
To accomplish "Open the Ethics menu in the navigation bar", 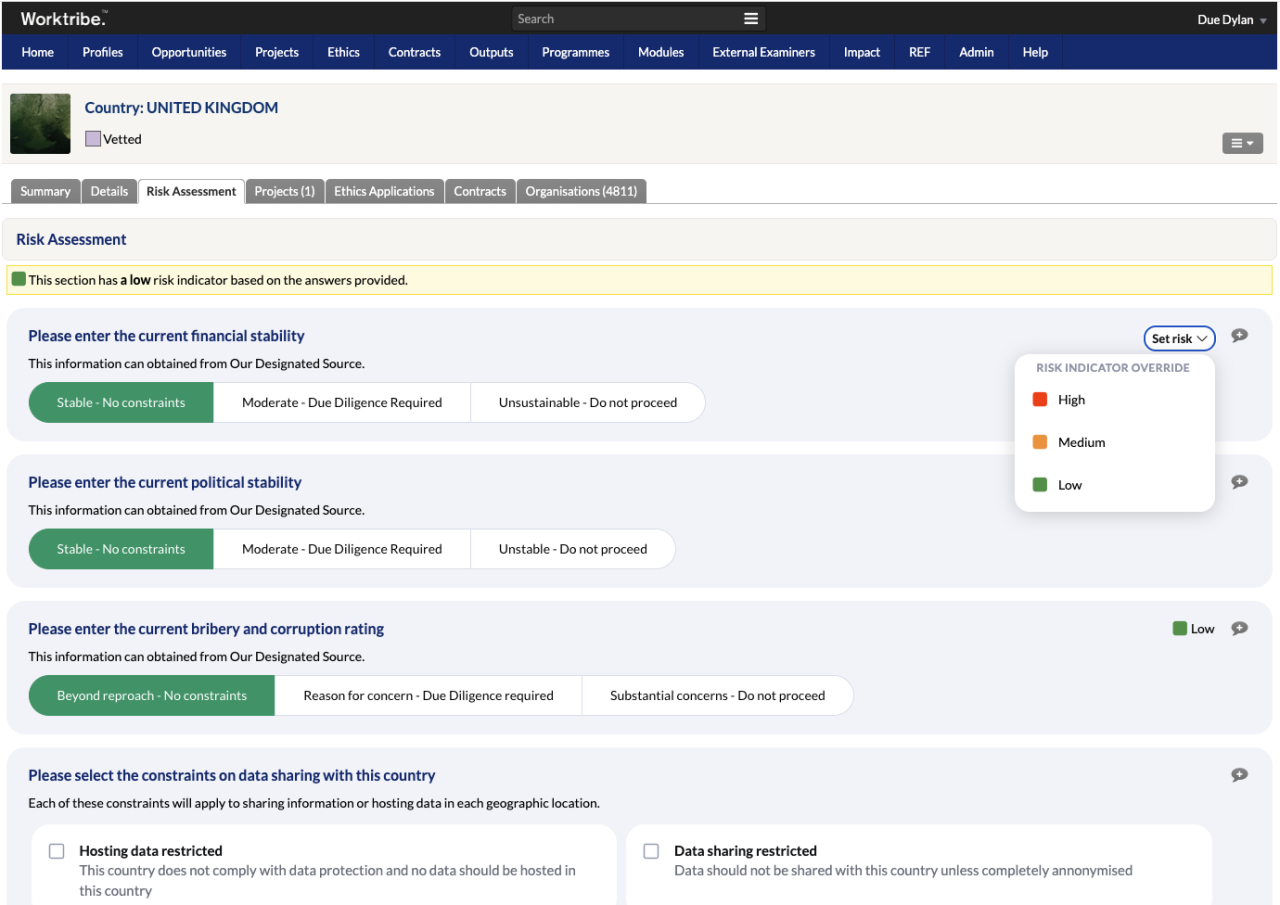I will coord(343,52).
